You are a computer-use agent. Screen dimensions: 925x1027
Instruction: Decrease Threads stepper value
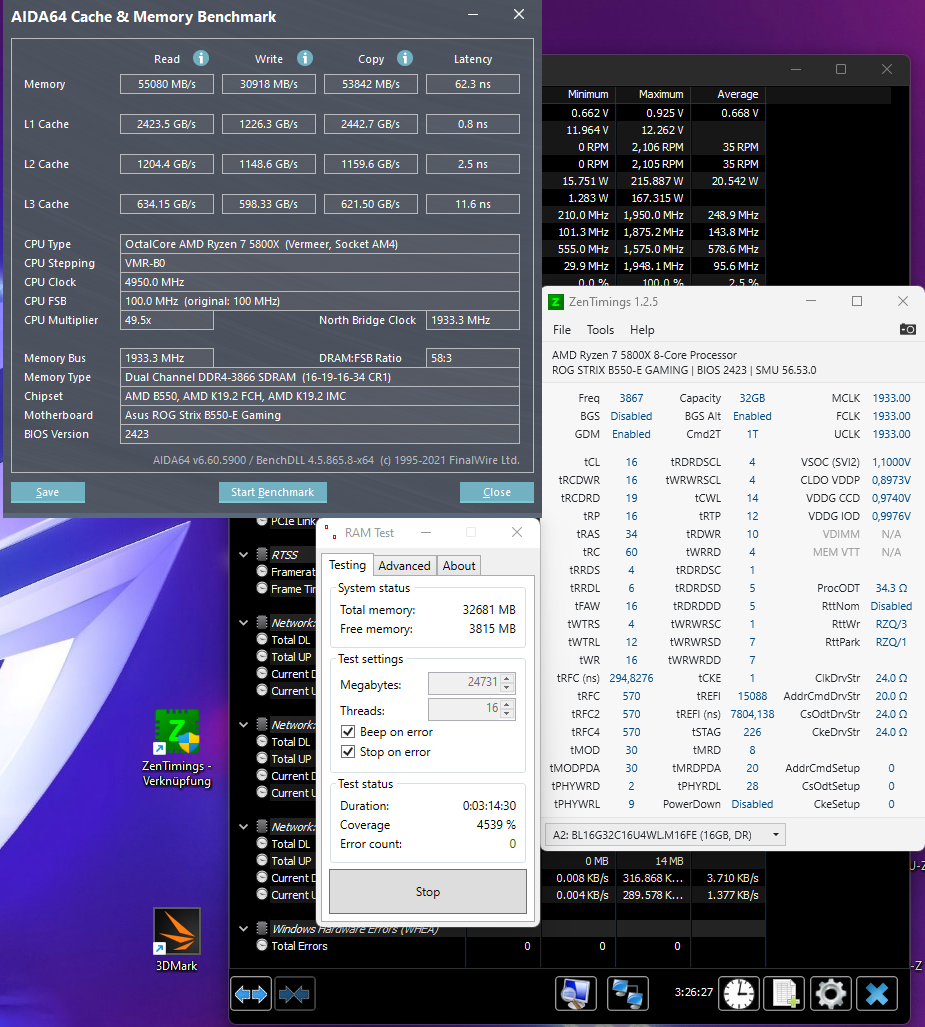click(x=507, y=713)
